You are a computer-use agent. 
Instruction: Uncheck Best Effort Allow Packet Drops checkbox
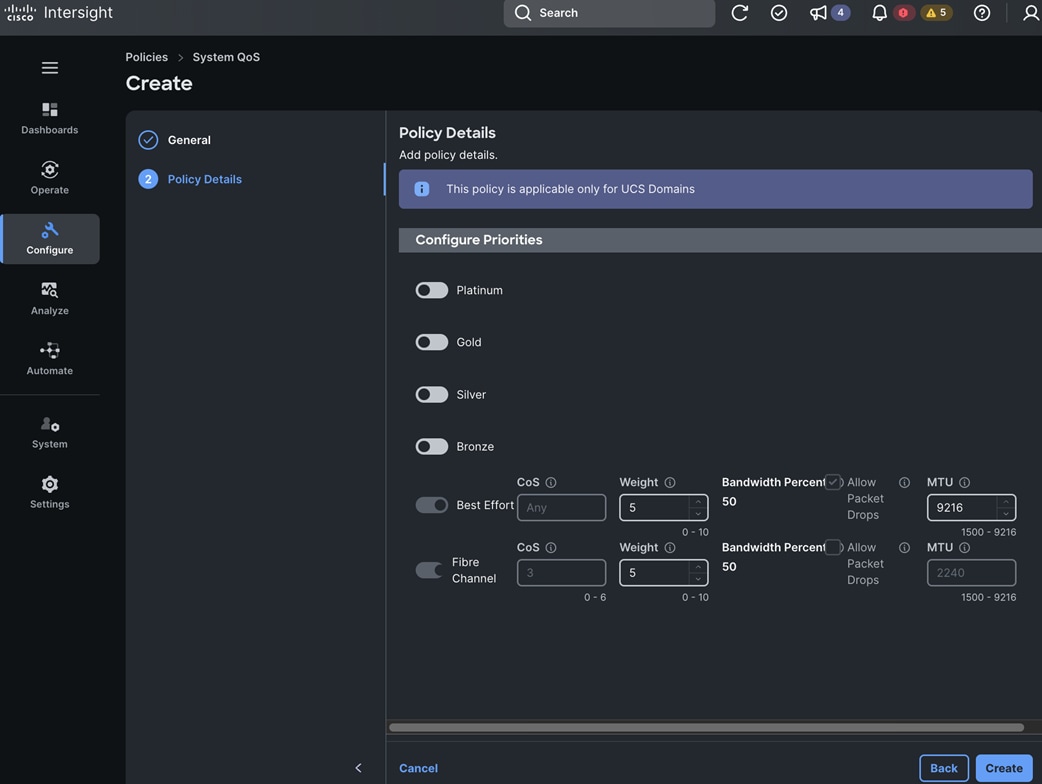pyautogui.click(x=833, y=482)
